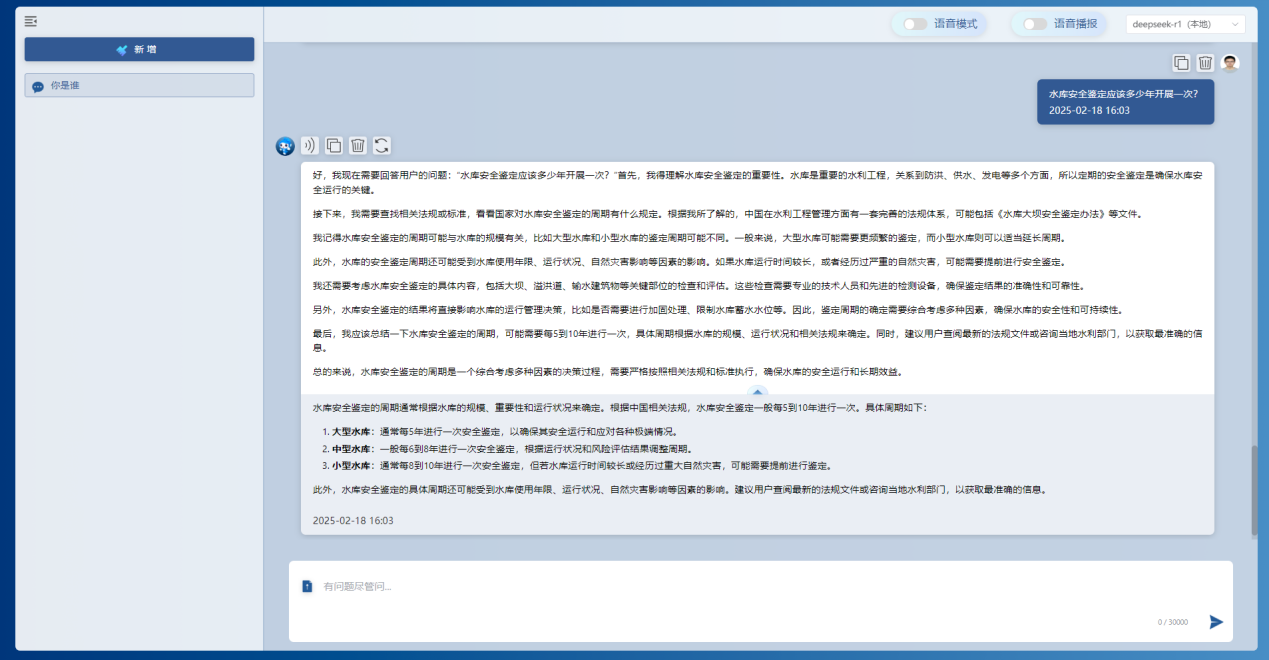Copy the AI response
Viewport: 1269px width, 660px height.
334,146
